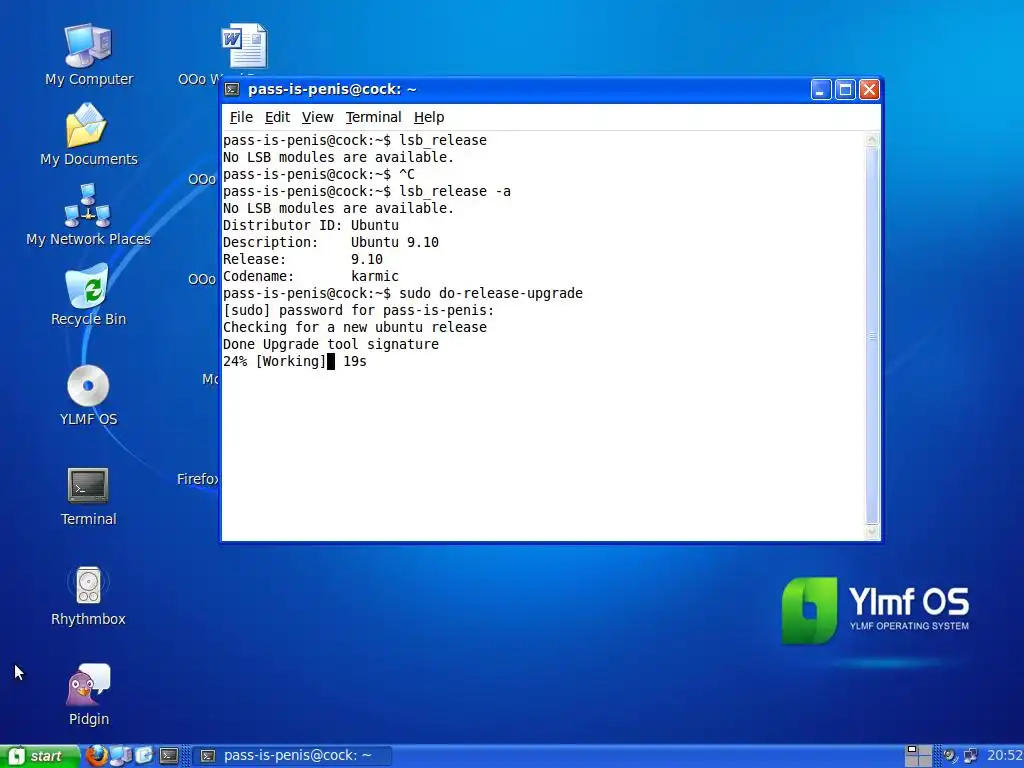The height and width of the screenshot is (768, 1024).
Task: Click '24% [Working]' progress line
Action: tap(295, 361)
